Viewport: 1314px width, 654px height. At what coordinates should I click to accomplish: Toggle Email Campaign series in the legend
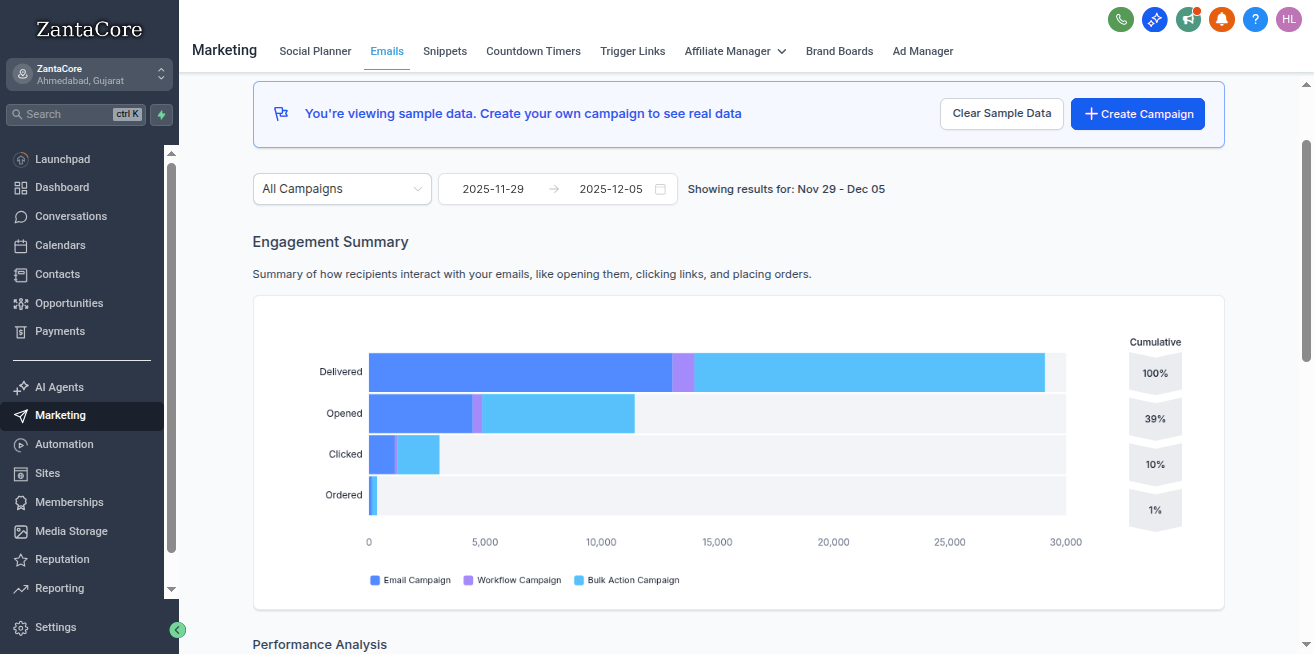[x=410, y=579]
